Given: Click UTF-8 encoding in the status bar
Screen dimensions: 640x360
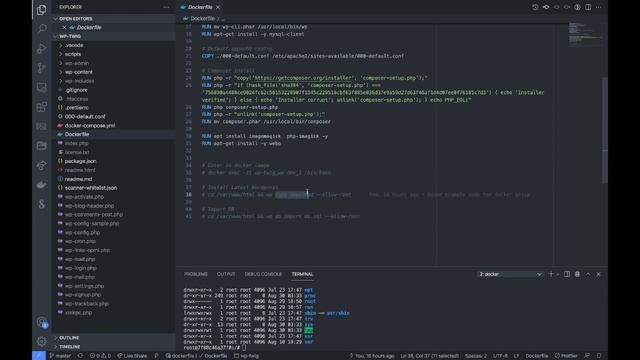Looking at the screenshot, I should [500, 356].
